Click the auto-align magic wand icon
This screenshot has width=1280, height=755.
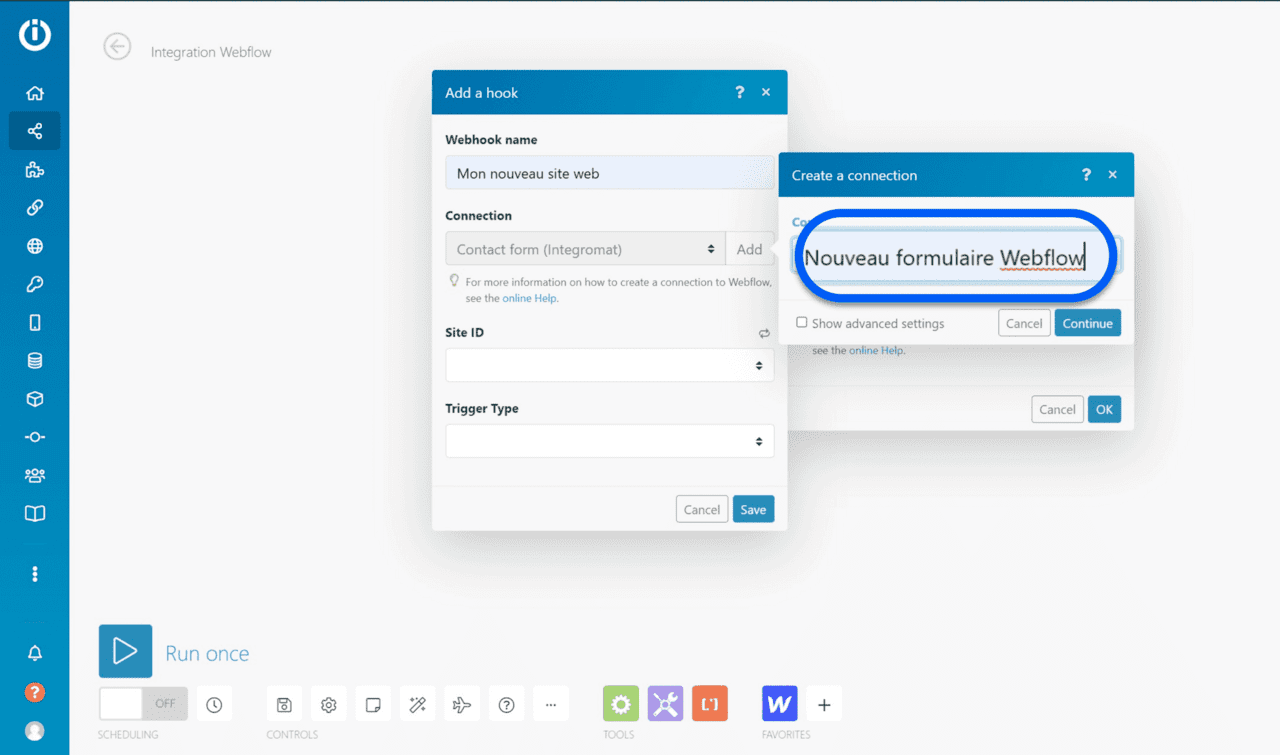coord(417,704)
